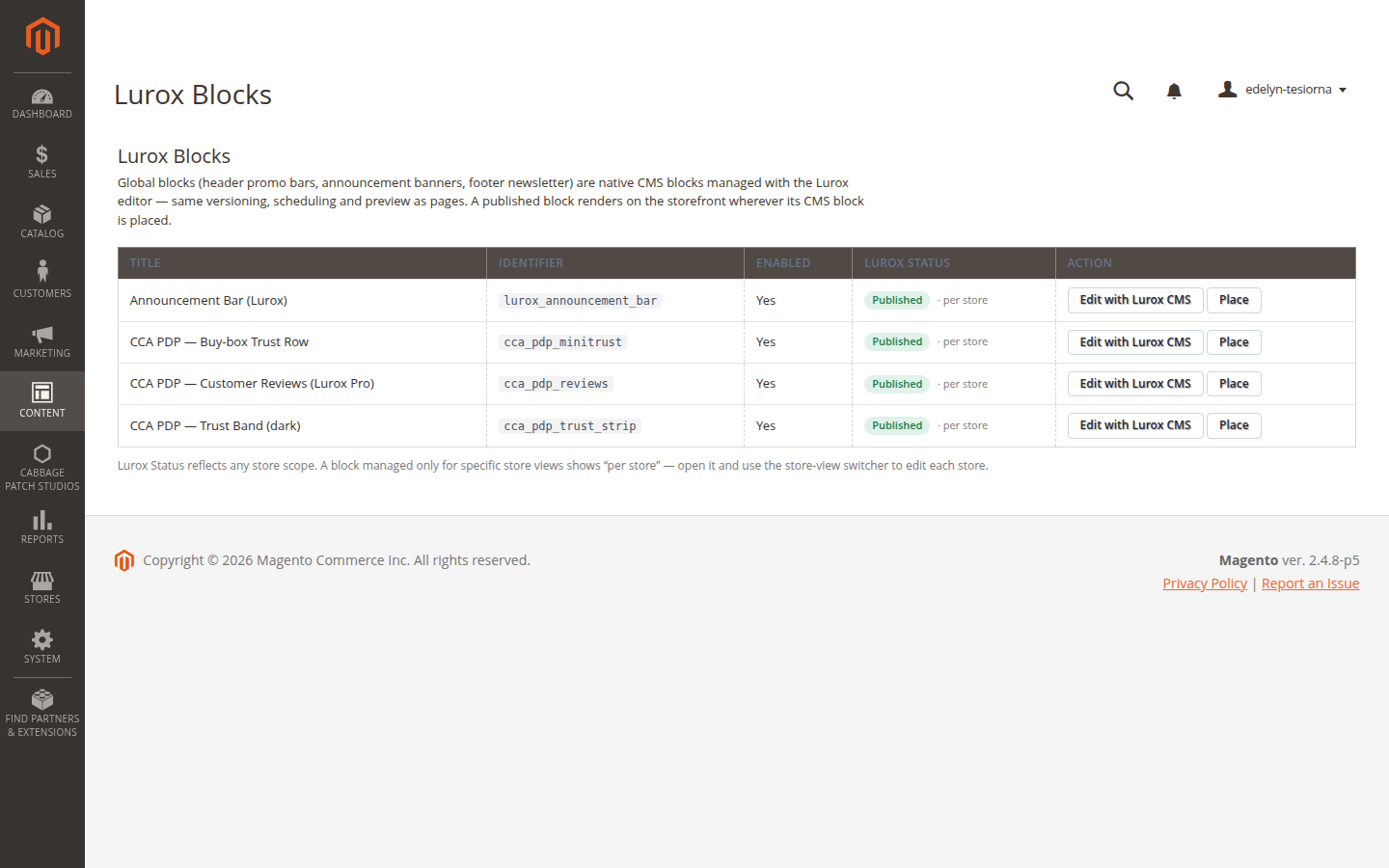The width and height of the screenshot is (1389, 868).
Task: Edit Customer Reviews block with Lurox CMS
Action: point(1135,384)
